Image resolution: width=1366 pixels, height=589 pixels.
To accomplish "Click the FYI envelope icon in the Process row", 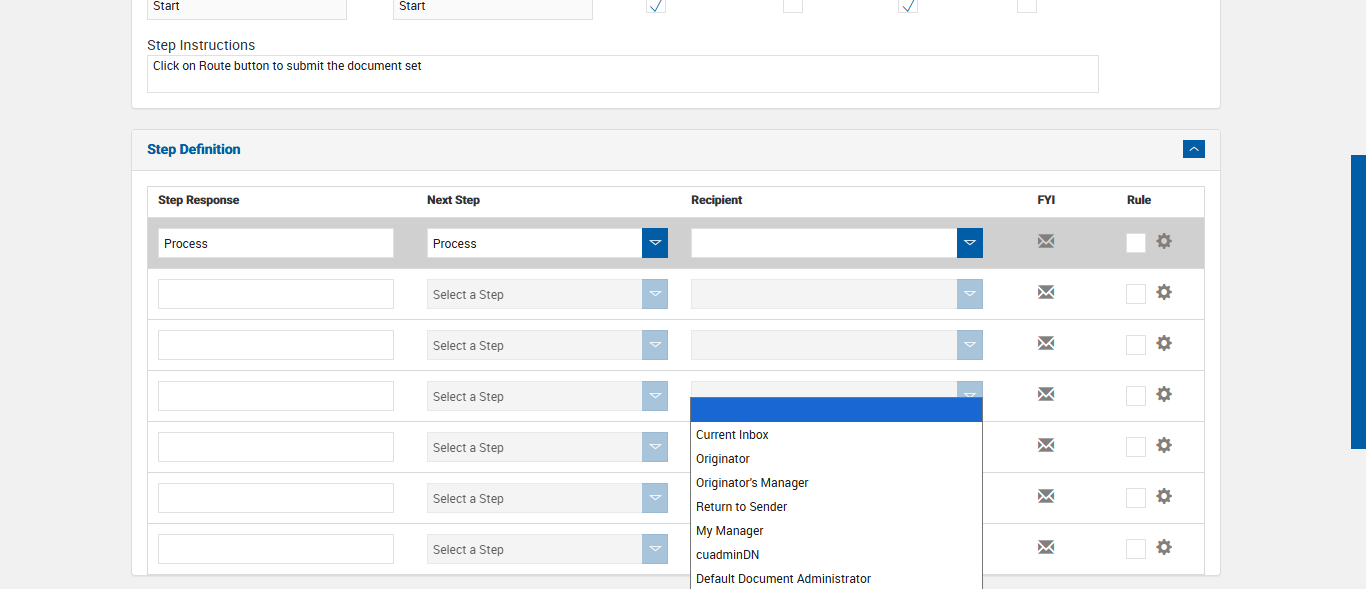I will click(x=1046, y=241).
